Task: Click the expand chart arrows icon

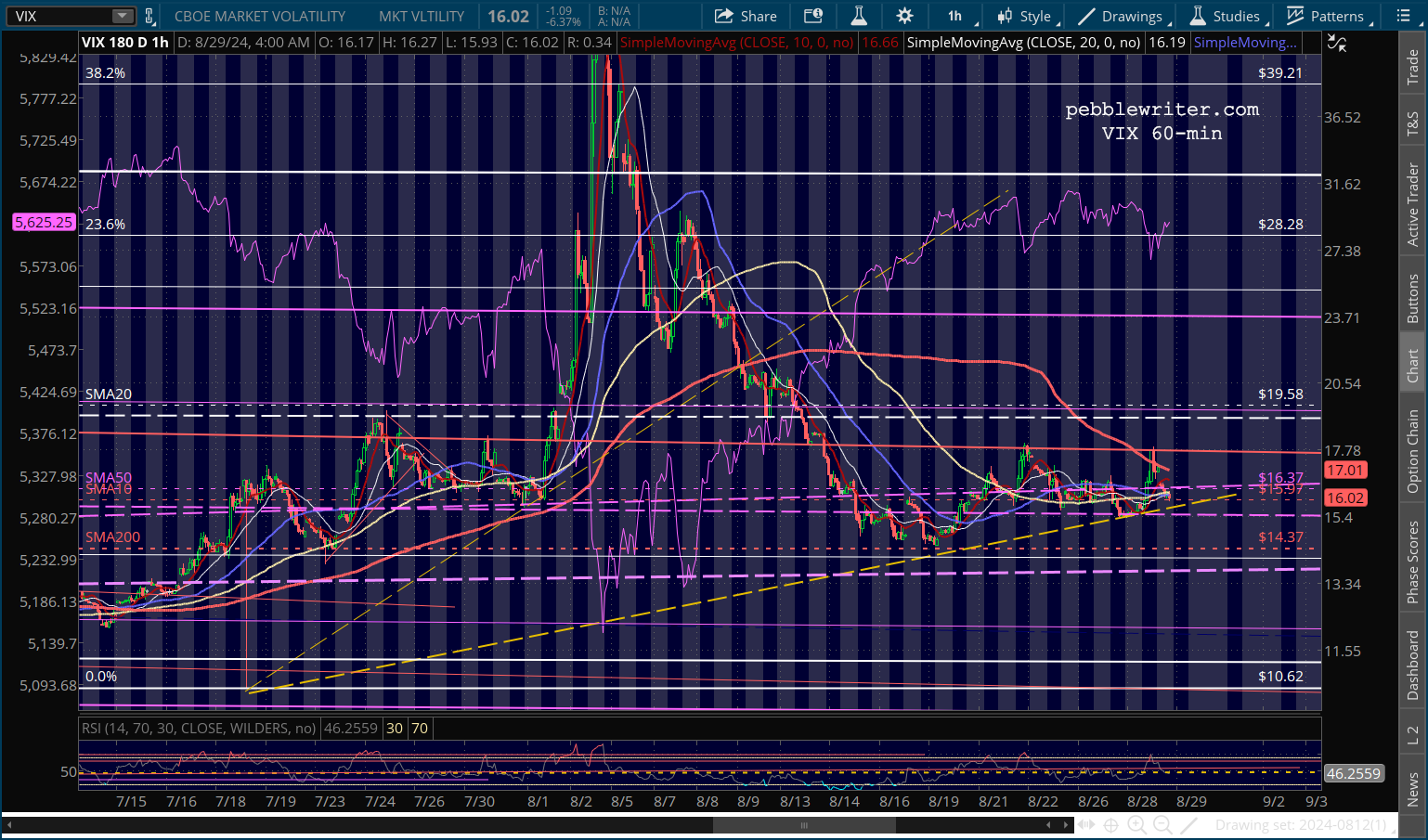Action: click(1085, 824)
